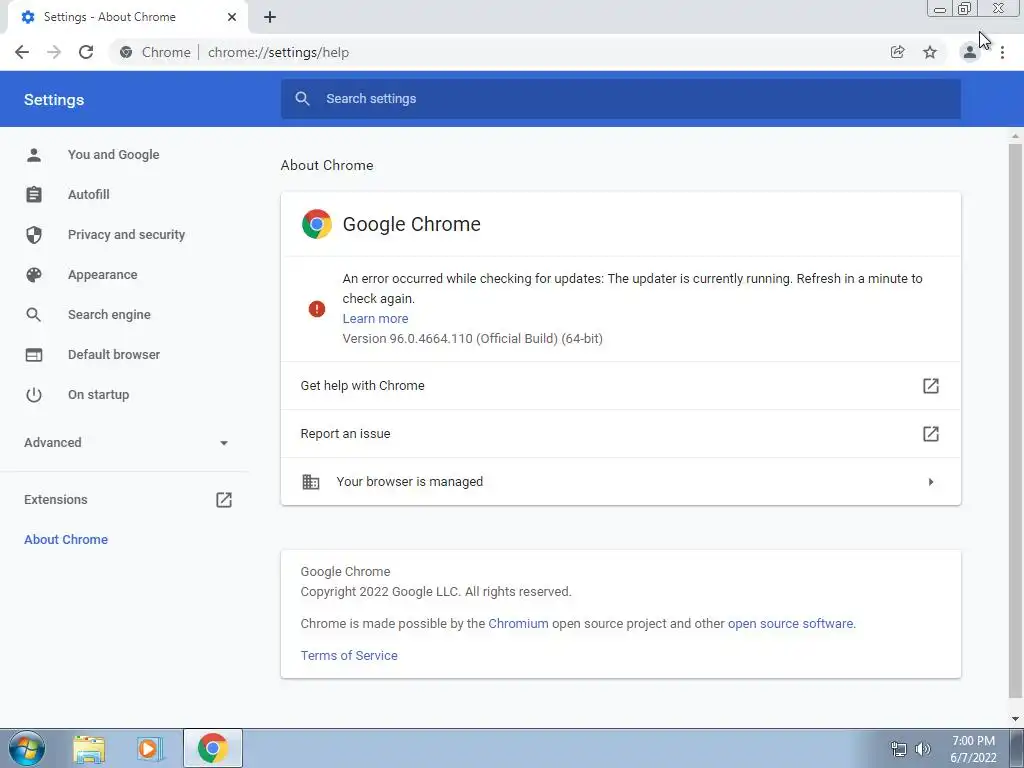Open the Terms of Service link

pos(349,656)
